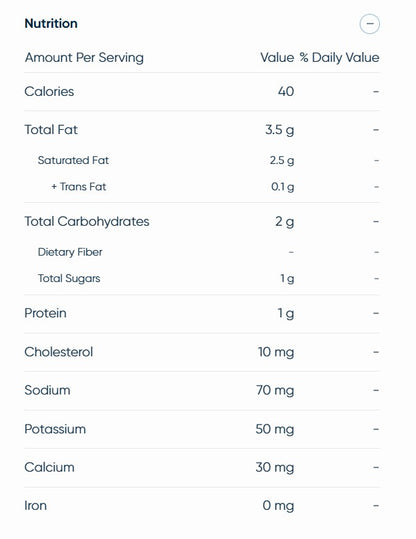
Task: Click the Saturated Fat sub-row
Action: [202, 160]
